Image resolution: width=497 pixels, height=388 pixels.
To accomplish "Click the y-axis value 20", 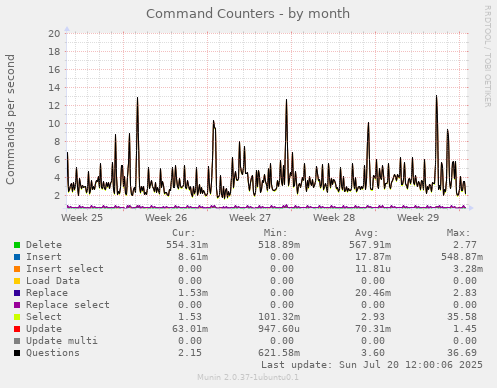I will point(54,33).
